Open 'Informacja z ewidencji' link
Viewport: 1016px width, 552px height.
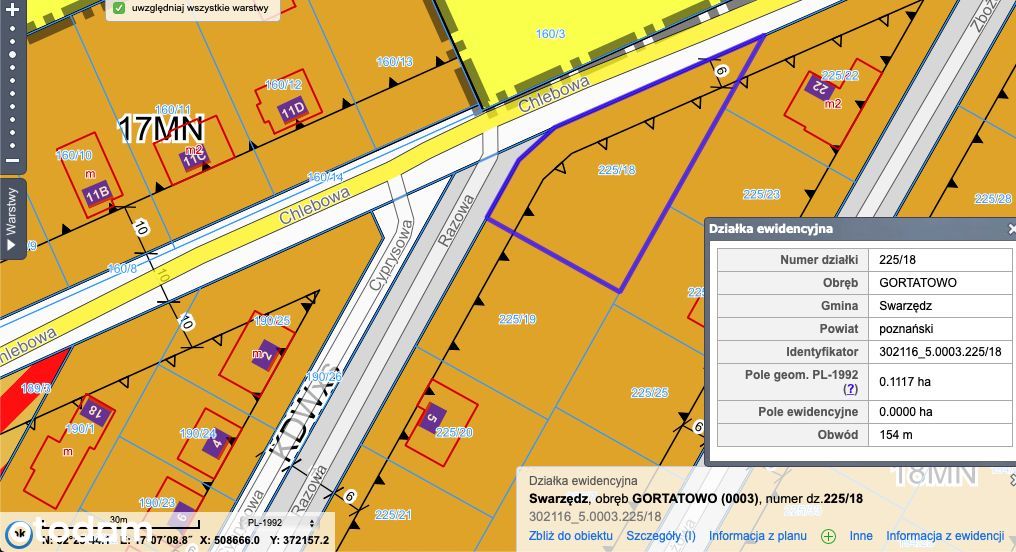[x=945, y=536]
